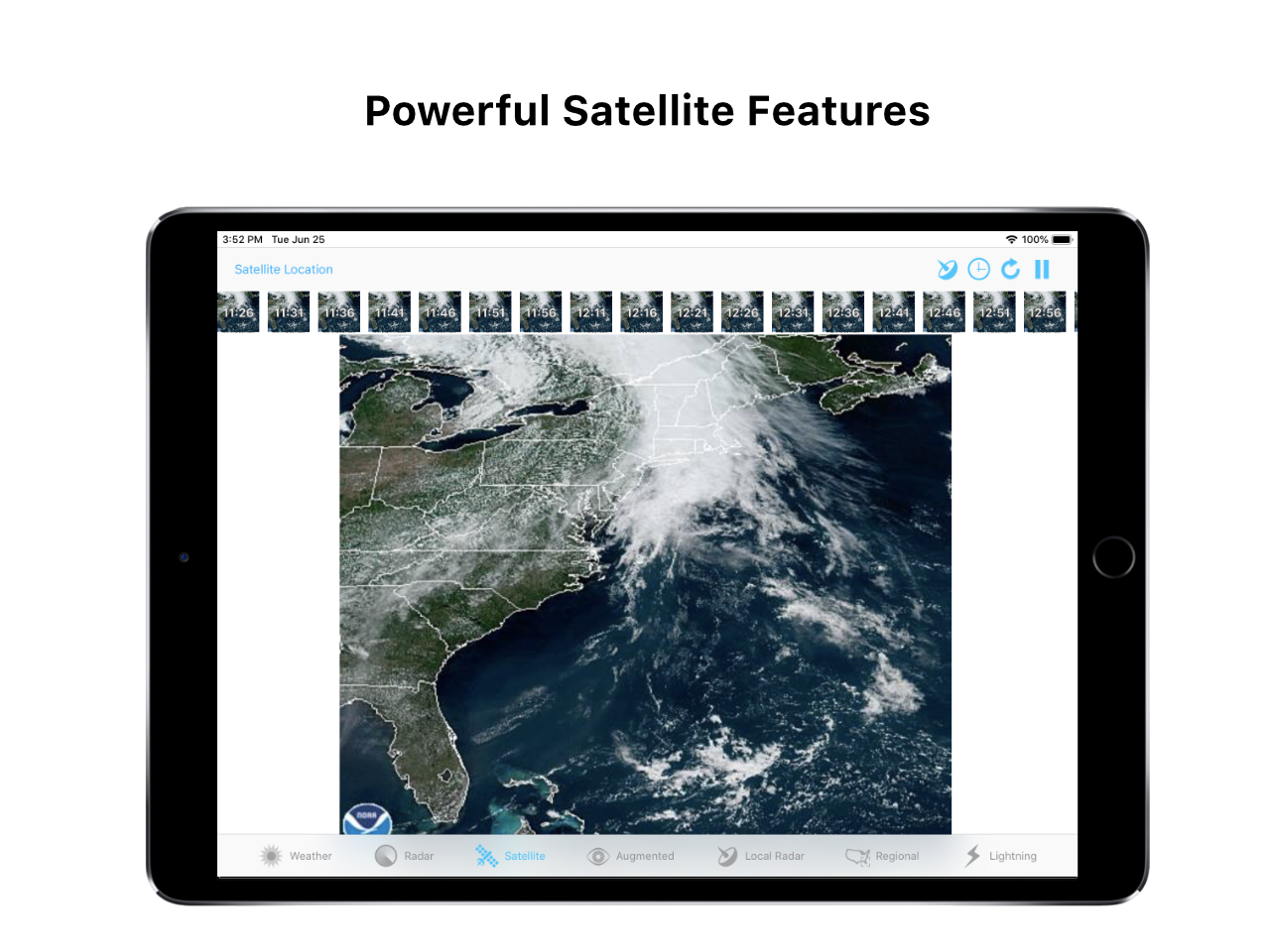
Task: Open Satellite Location selector
Action: click(284, 270)
